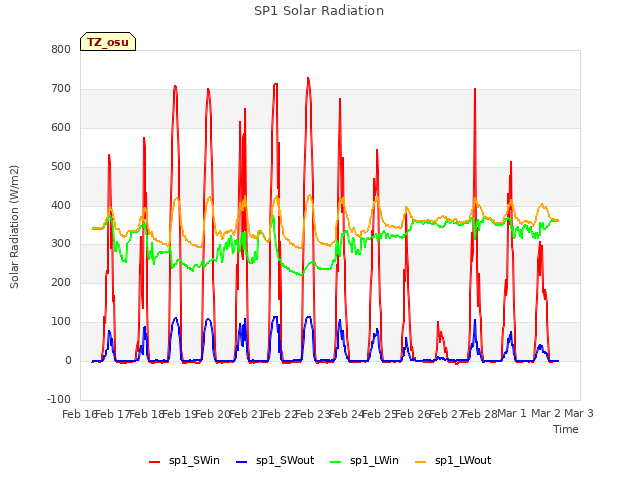Click the 0 y-axis tick label
This screenshot has height=480, width=640.
[x=68, y=361]
